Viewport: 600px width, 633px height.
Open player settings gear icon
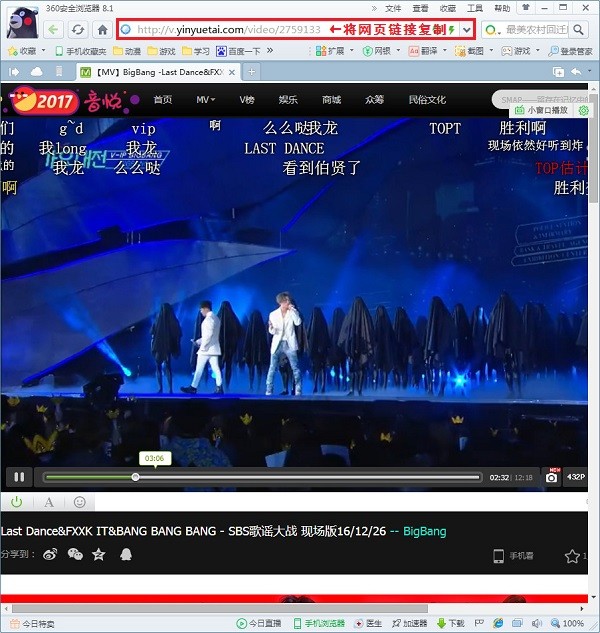[x=583, y=110]
